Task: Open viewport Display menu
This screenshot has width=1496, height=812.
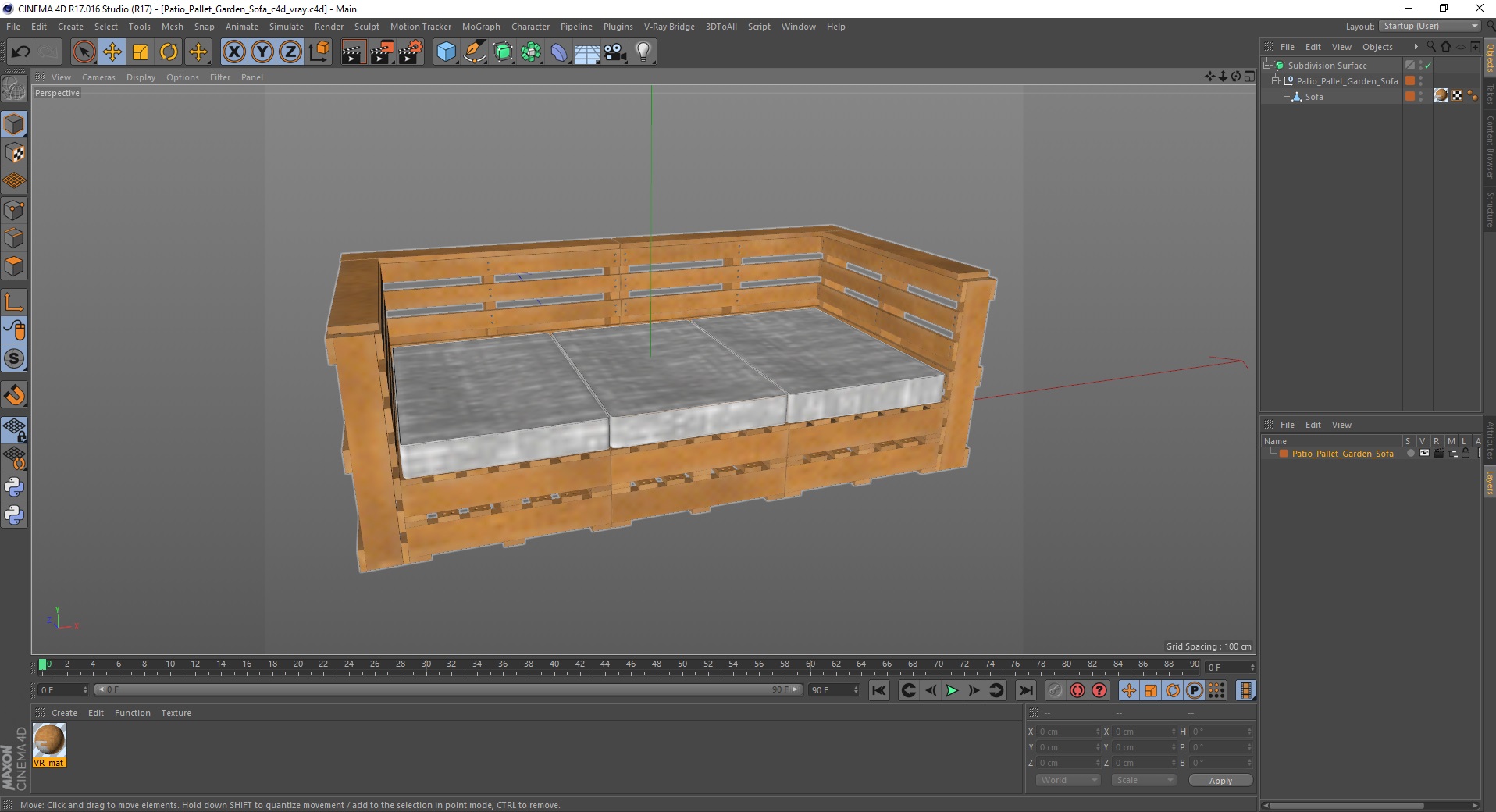Action: coord(141,77)
